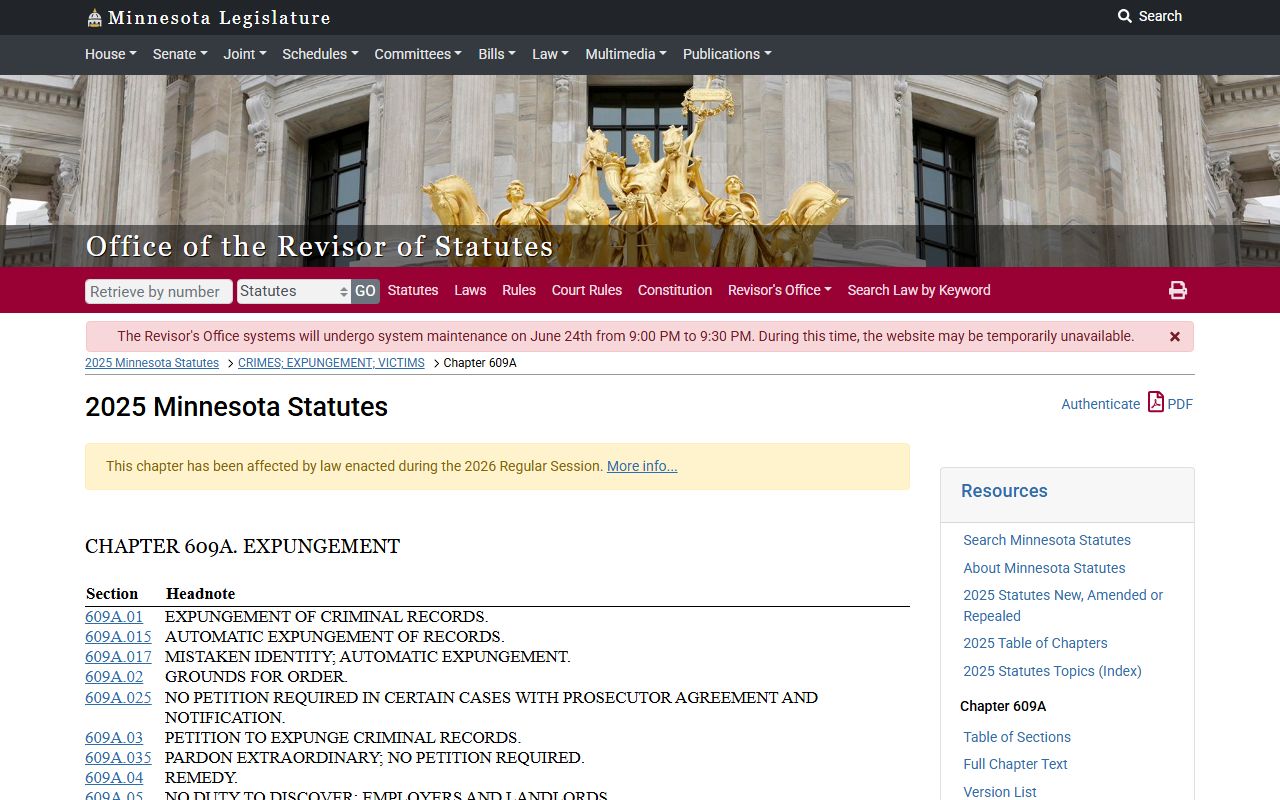Open Table of Sections link
Image resolution: width=1280 pixels, height=800 pixels.
point(1017,737)
